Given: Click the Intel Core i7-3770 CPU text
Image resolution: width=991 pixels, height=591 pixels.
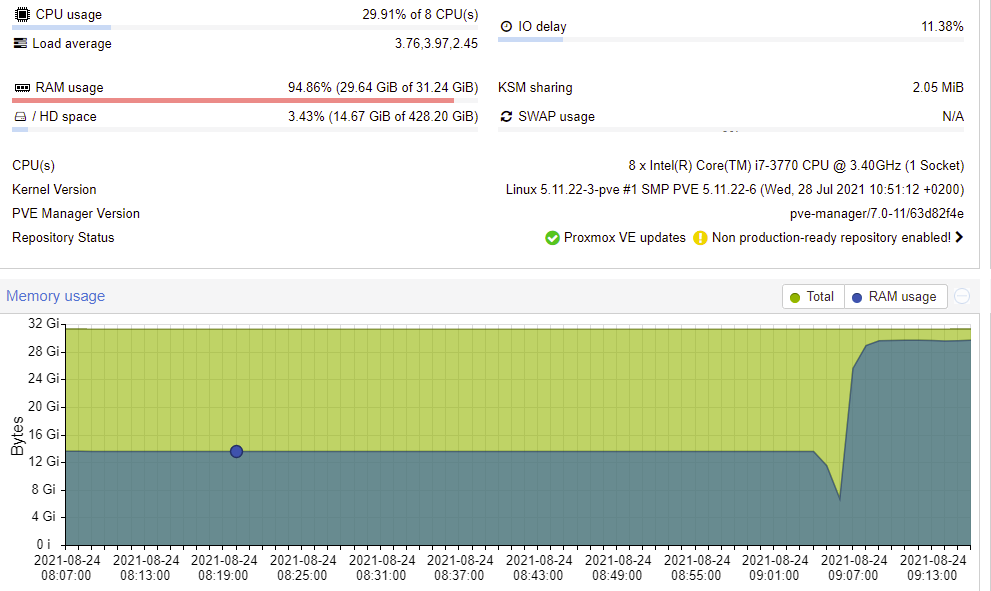Looking at the screenshot, I should pos(796,166).
